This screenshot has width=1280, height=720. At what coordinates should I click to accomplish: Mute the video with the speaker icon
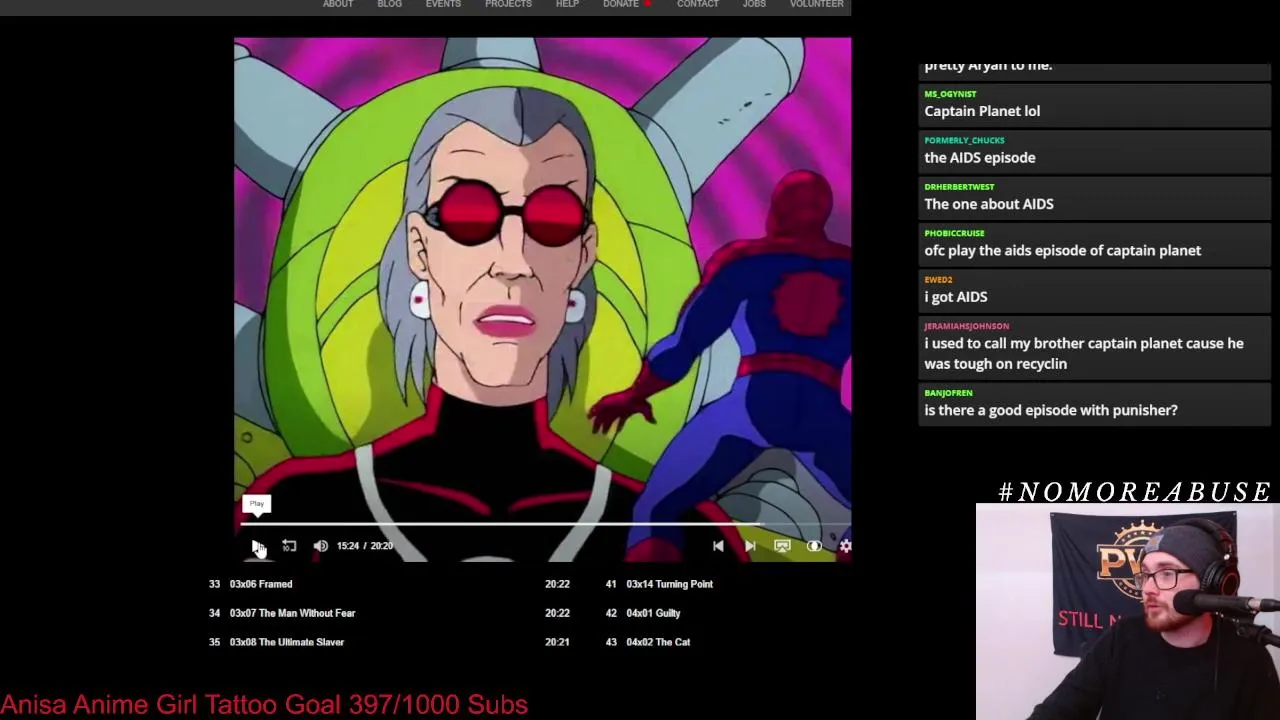[321, 546]
